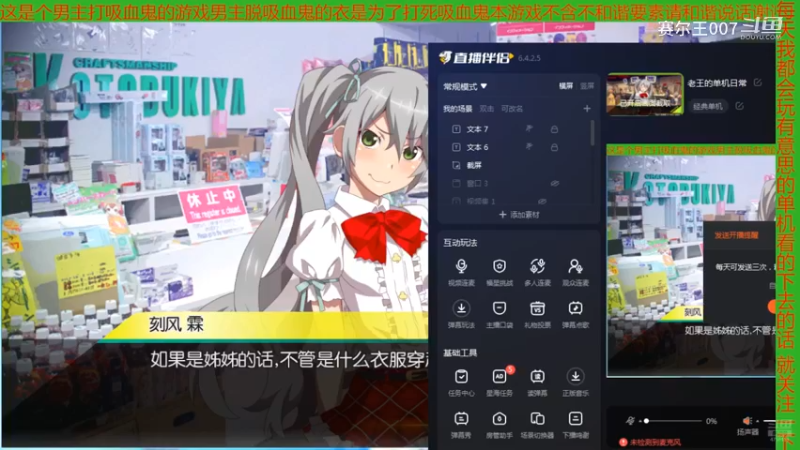Open 场景切换器 scene switcher icon
This screenshot has height=450, width=800.
tap(537, 425)
